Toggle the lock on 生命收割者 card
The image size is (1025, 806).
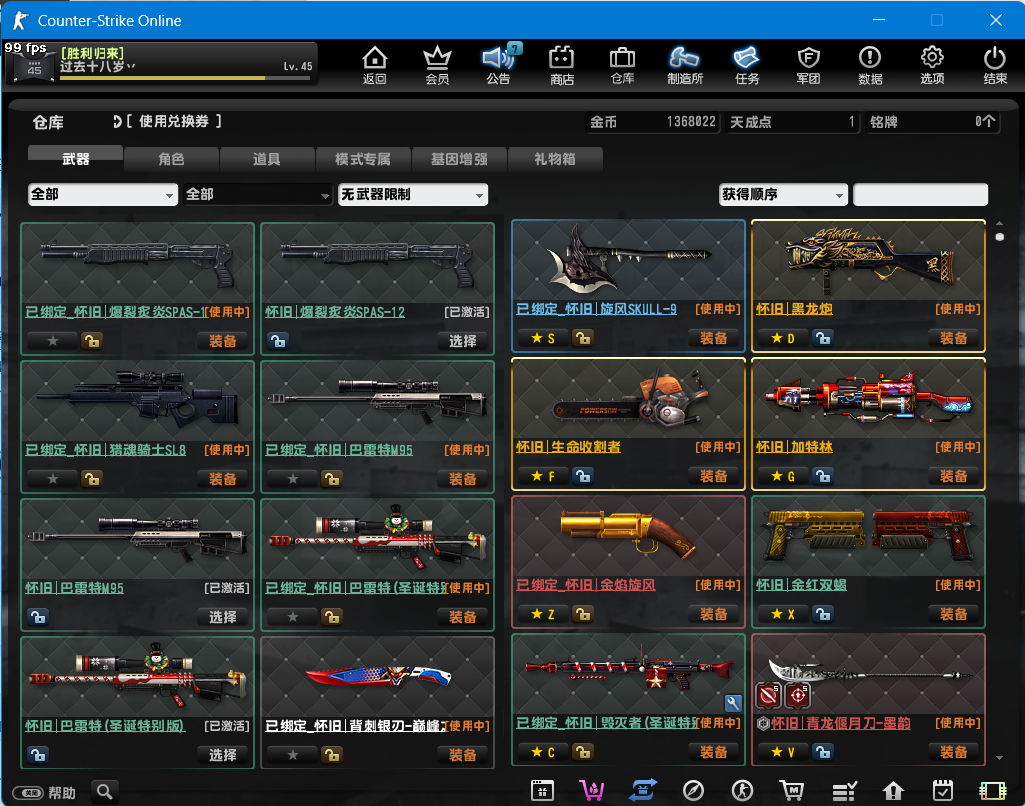coord(582,476)
